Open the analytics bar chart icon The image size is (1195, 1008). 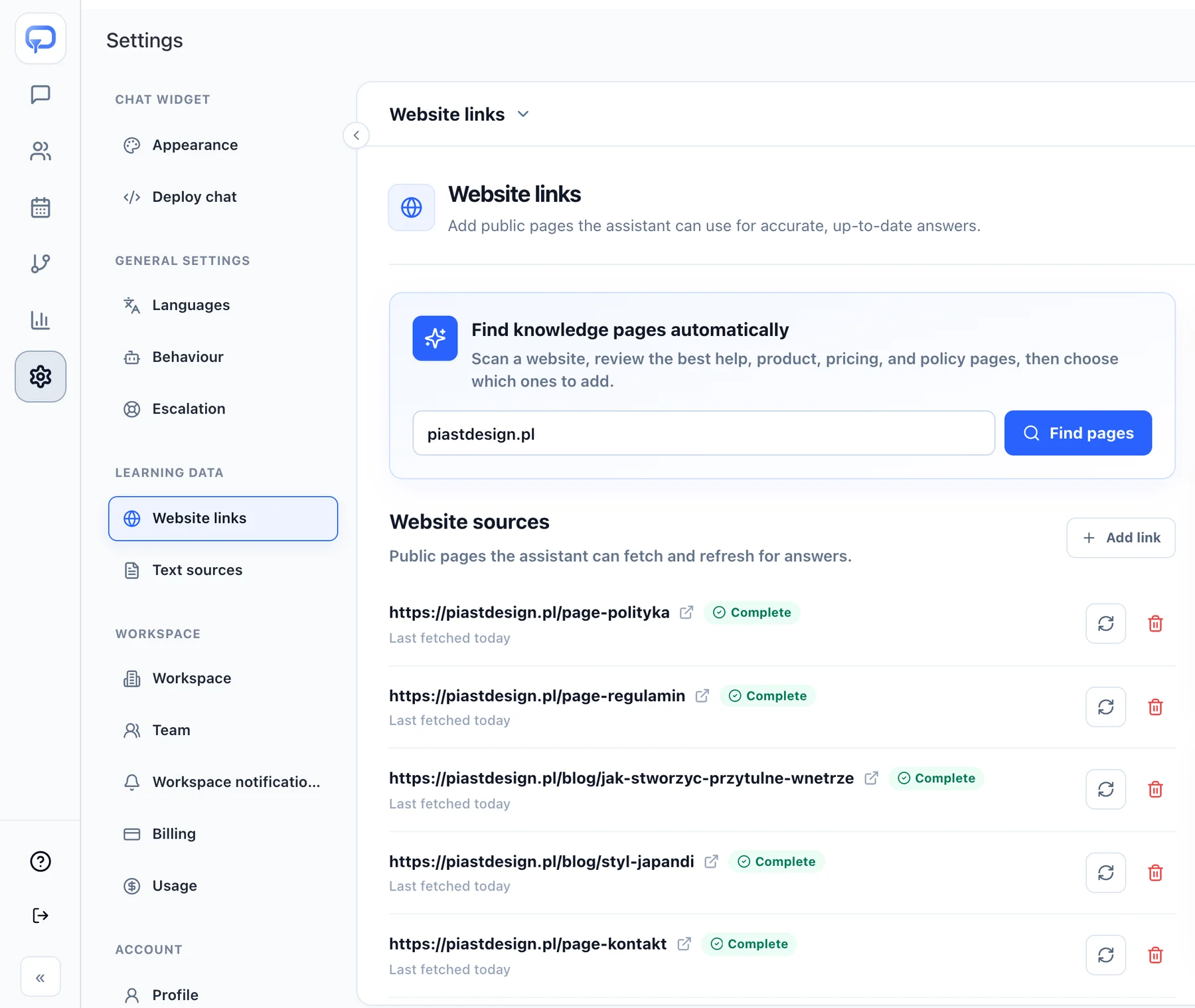[40, 320]
